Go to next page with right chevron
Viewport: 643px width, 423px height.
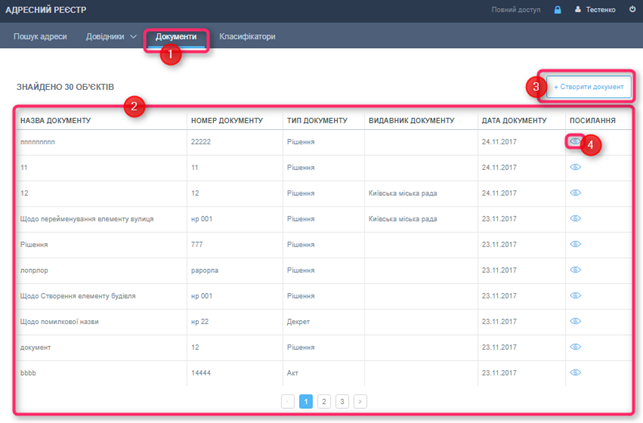coord(360,401)
